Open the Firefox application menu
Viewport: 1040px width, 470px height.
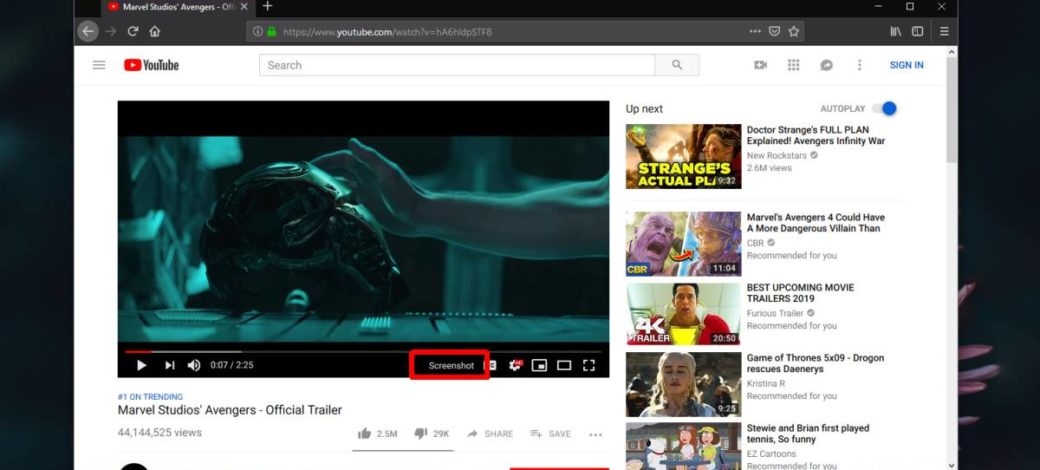click(x=944, y=31)
